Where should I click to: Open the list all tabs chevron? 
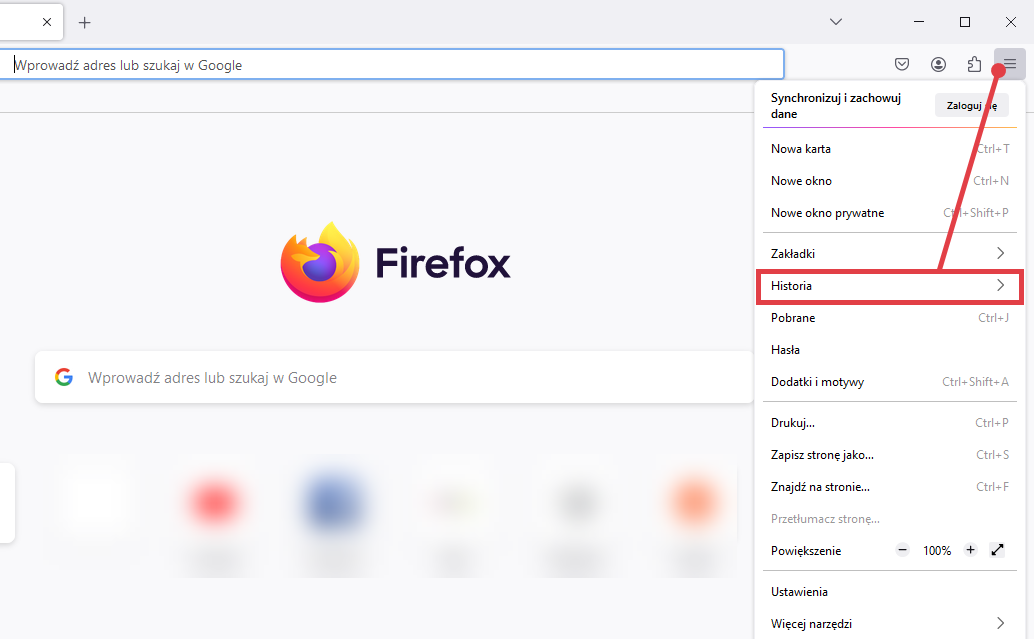coord(836,22)
